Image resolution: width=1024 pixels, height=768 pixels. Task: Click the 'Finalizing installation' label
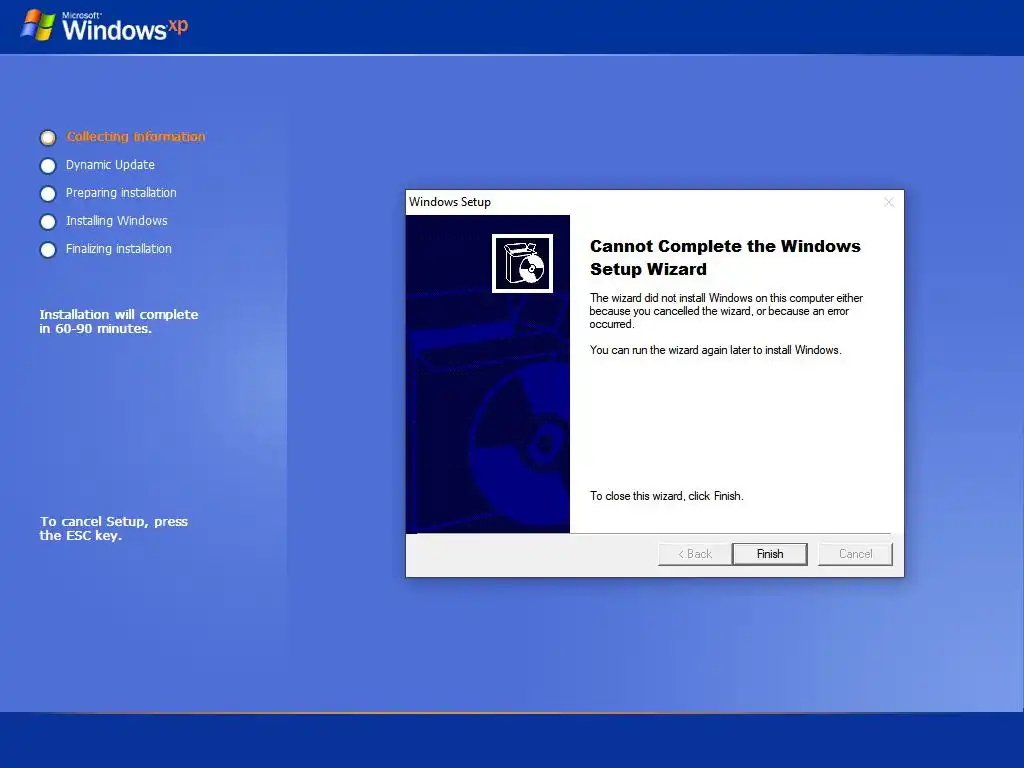pyautogui.click(x=119, y=249)
